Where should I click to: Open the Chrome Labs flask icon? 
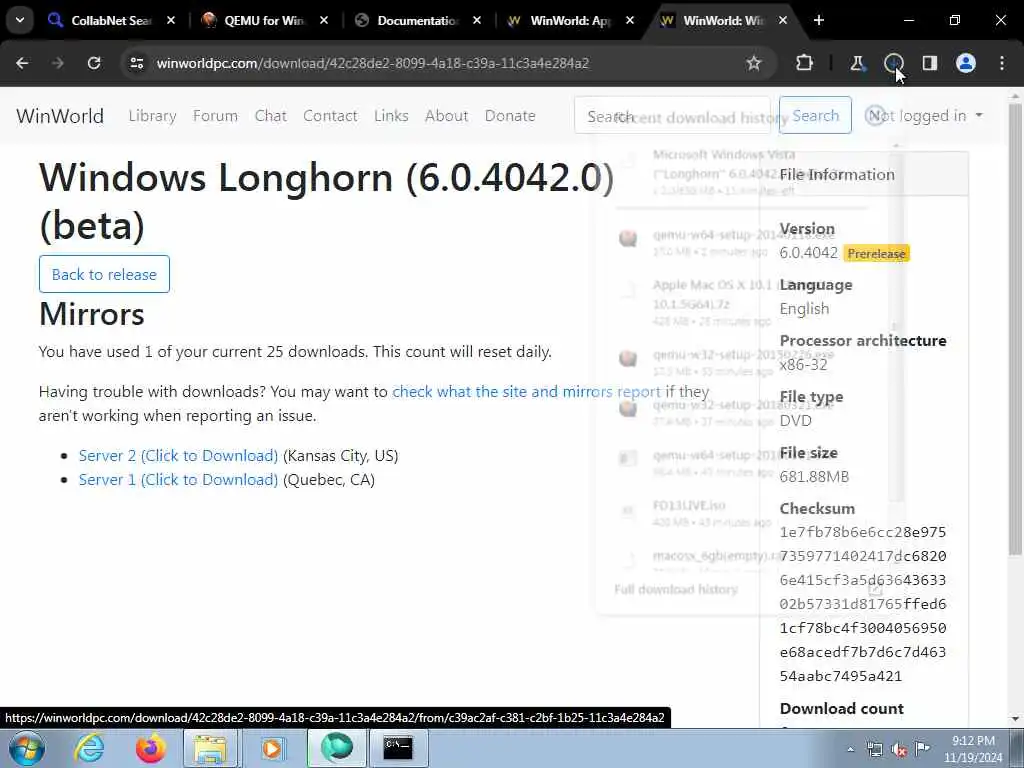tap(857, 63)
